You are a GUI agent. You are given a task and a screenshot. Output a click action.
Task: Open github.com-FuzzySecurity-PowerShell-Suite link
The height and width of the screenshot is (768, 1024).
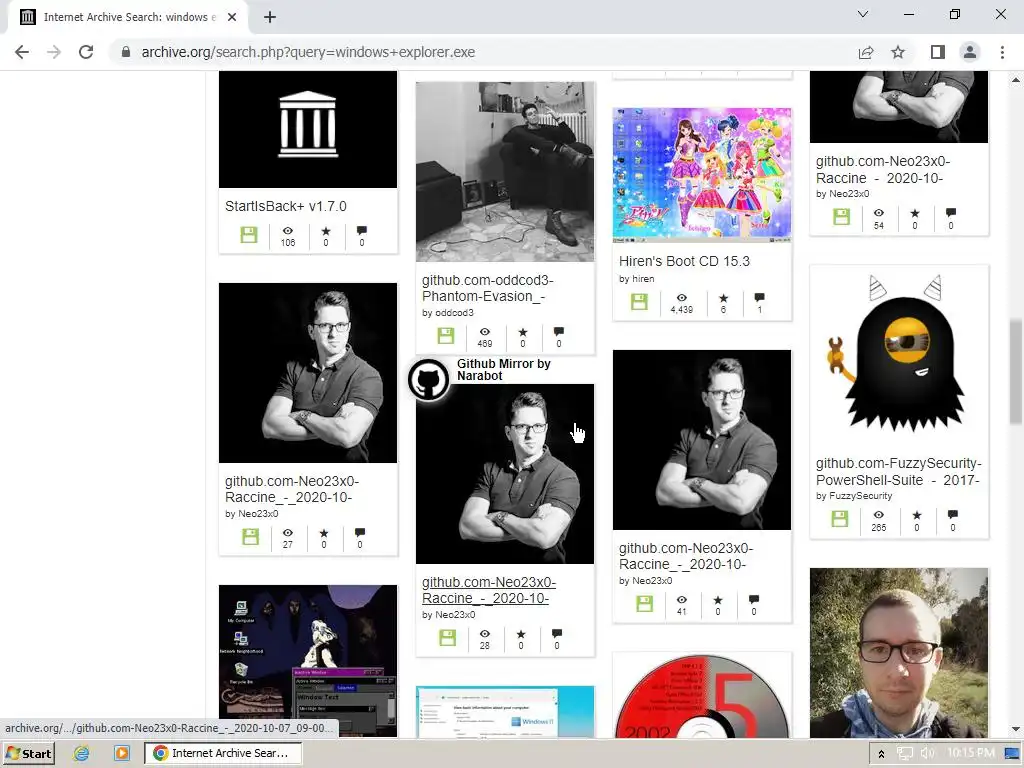(899, 472)
